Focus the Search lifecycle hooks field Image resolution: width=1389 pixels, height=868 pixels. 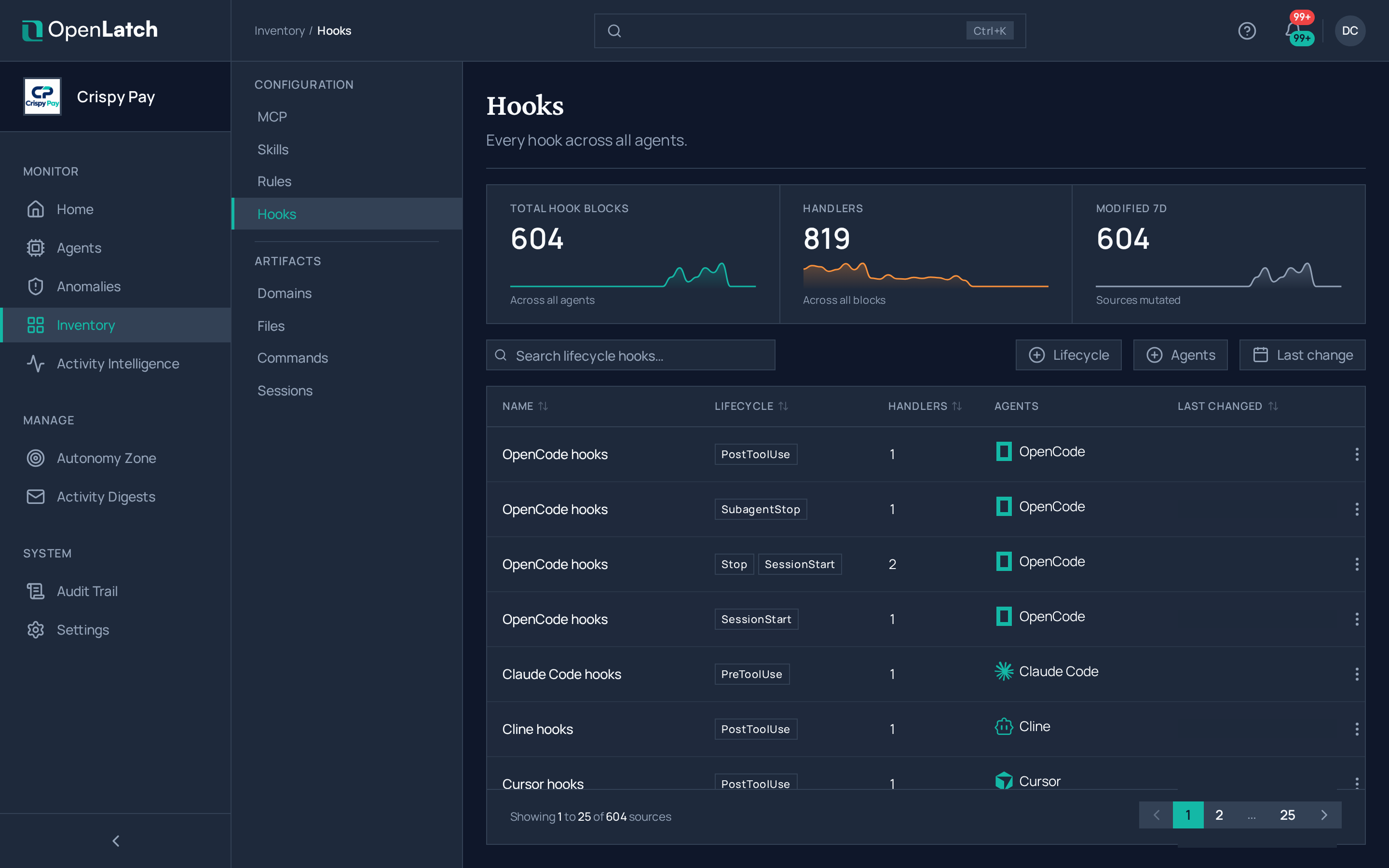(x=630, y=355)
